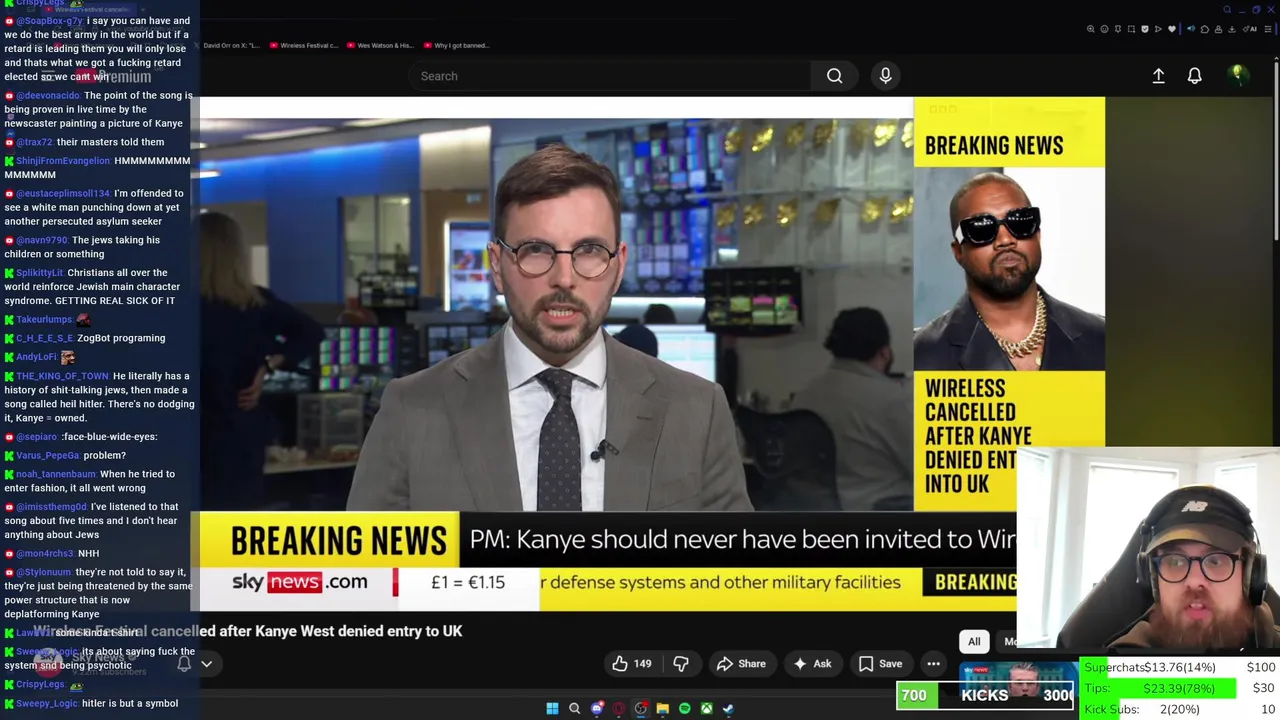The height and width of the screenshot is (720, 1280).
Task: Open the YouTube create/upload icon
Action: coord(1158,76)
